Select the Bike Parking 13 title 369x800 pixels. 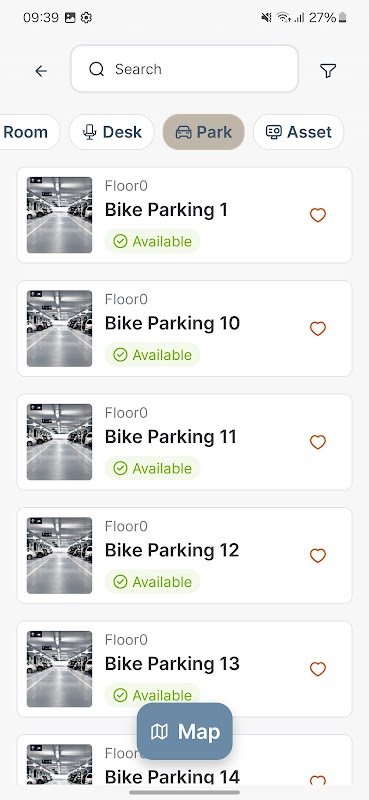tap(172, 664)
